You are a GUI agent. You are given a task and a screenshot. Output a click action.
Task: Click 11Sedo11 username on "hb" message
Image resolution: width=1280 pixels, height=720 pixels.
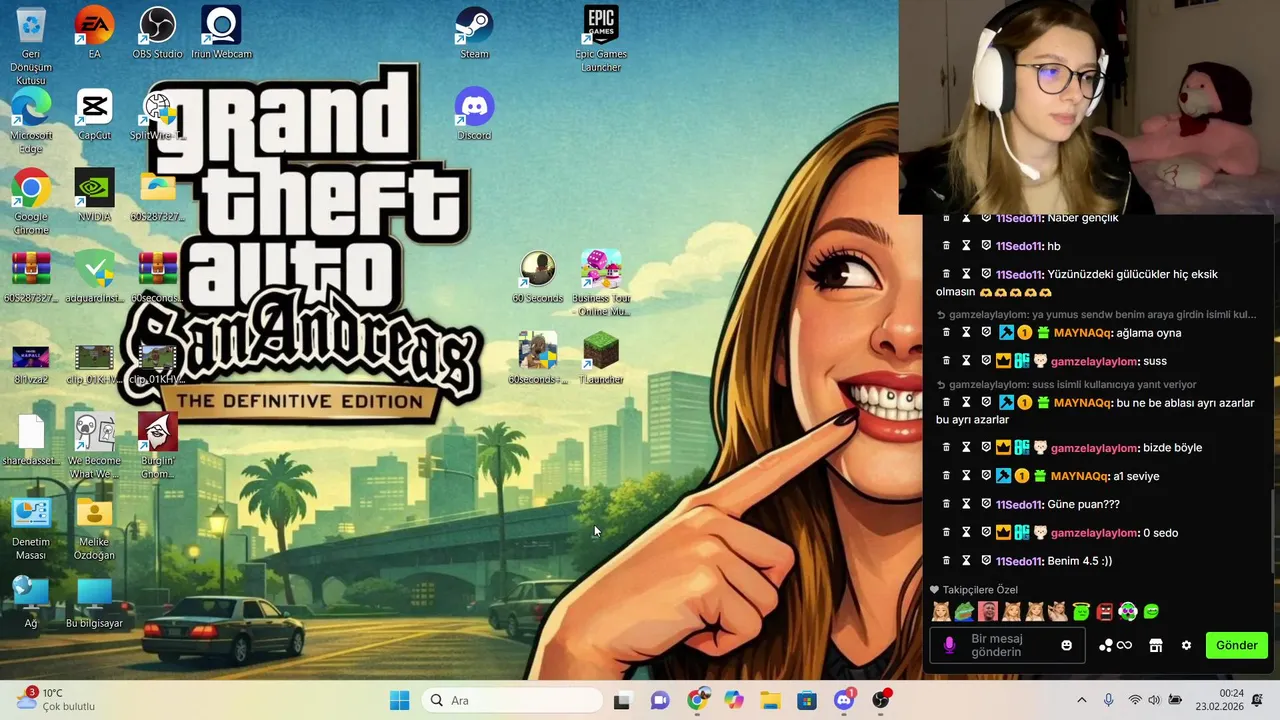[1019, 246]
